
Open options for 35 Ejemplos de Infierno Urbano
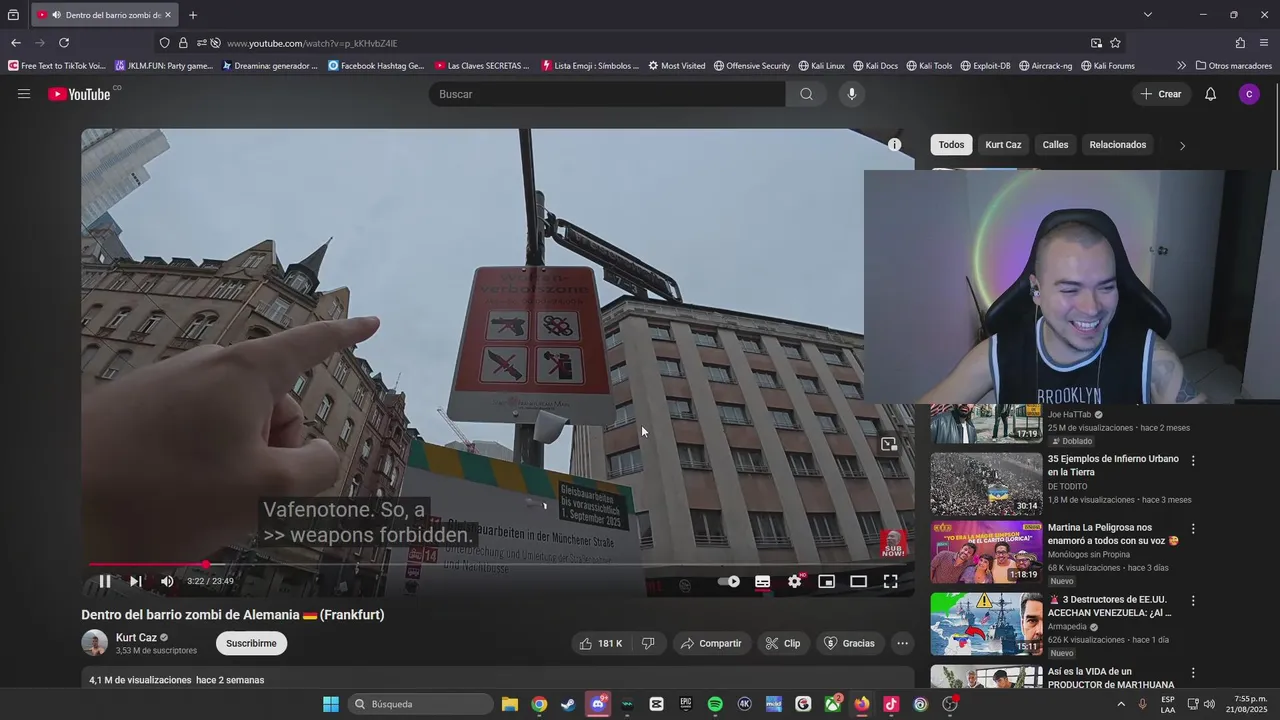coord(1192,461)
